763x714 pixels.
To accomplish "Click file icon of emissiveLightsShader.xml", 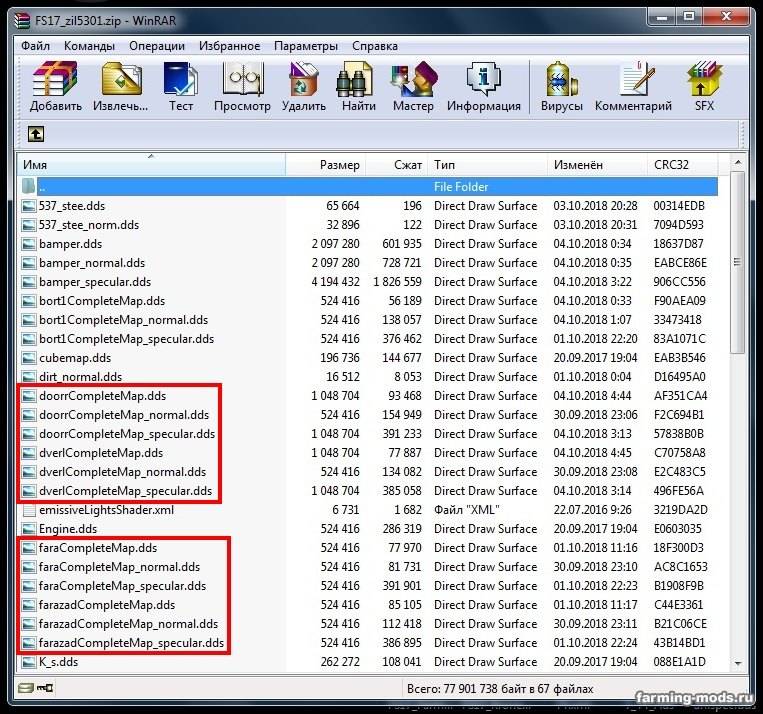I will click(x=29, y=510).
